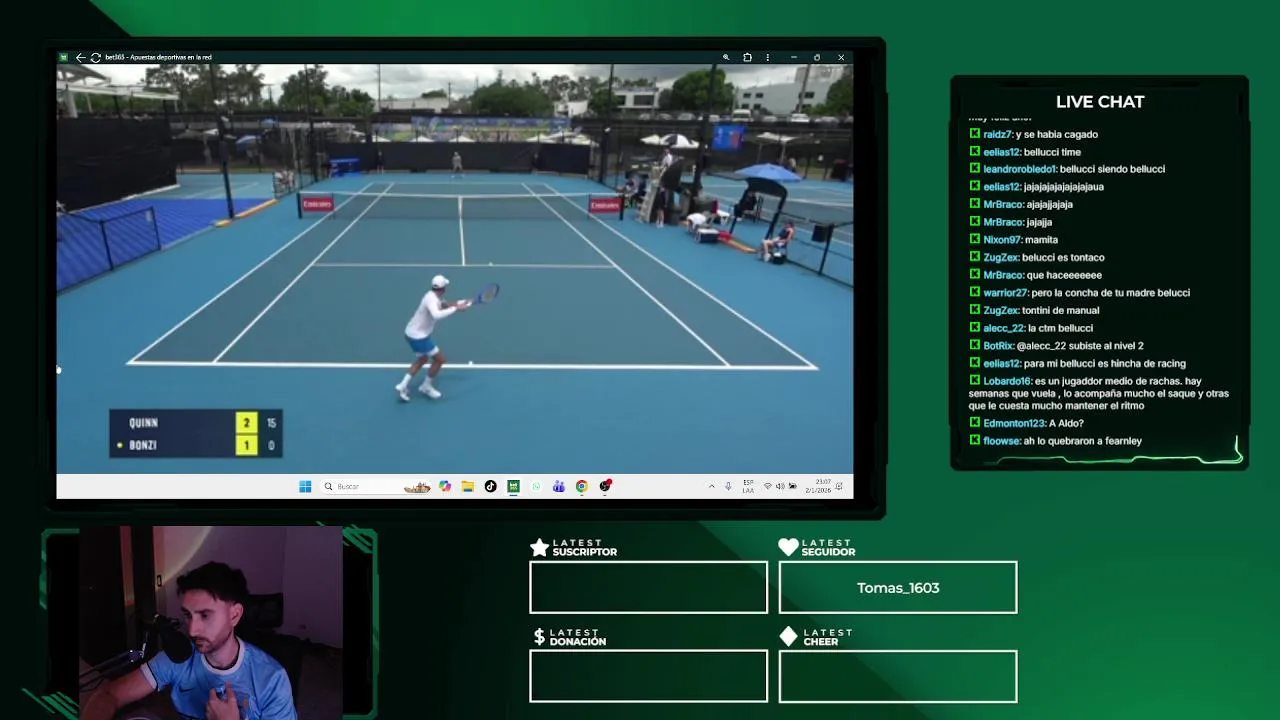Select MrBraco's "que haceeeeeee" message
The width and height of the screenshot is (1280, 720).
coord(1064,275)
